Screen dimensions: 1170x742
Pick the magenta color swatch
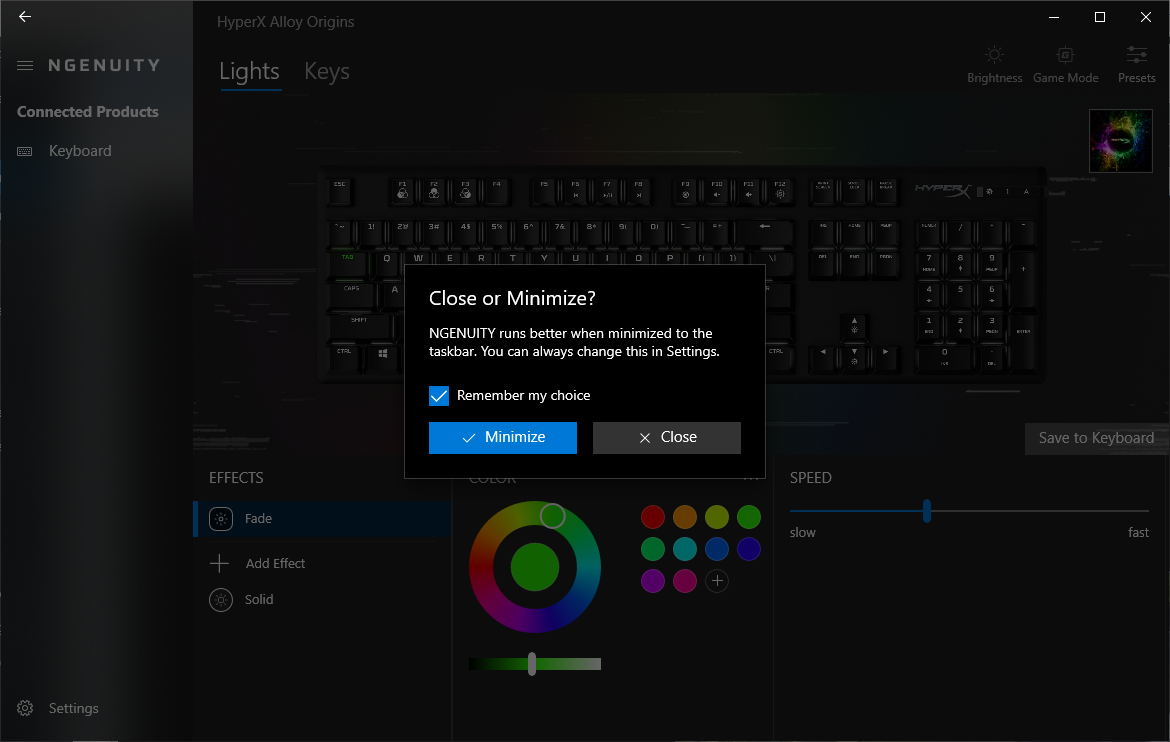coord(685,581)
